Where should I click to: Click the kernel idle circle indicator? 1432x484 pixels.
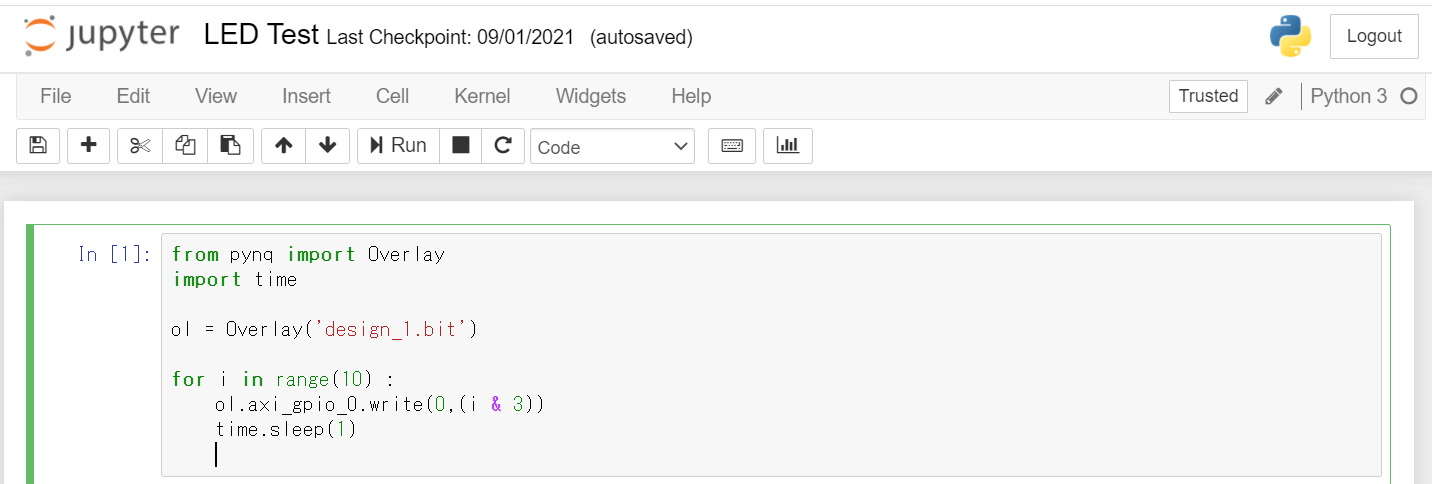(1409, 96)
